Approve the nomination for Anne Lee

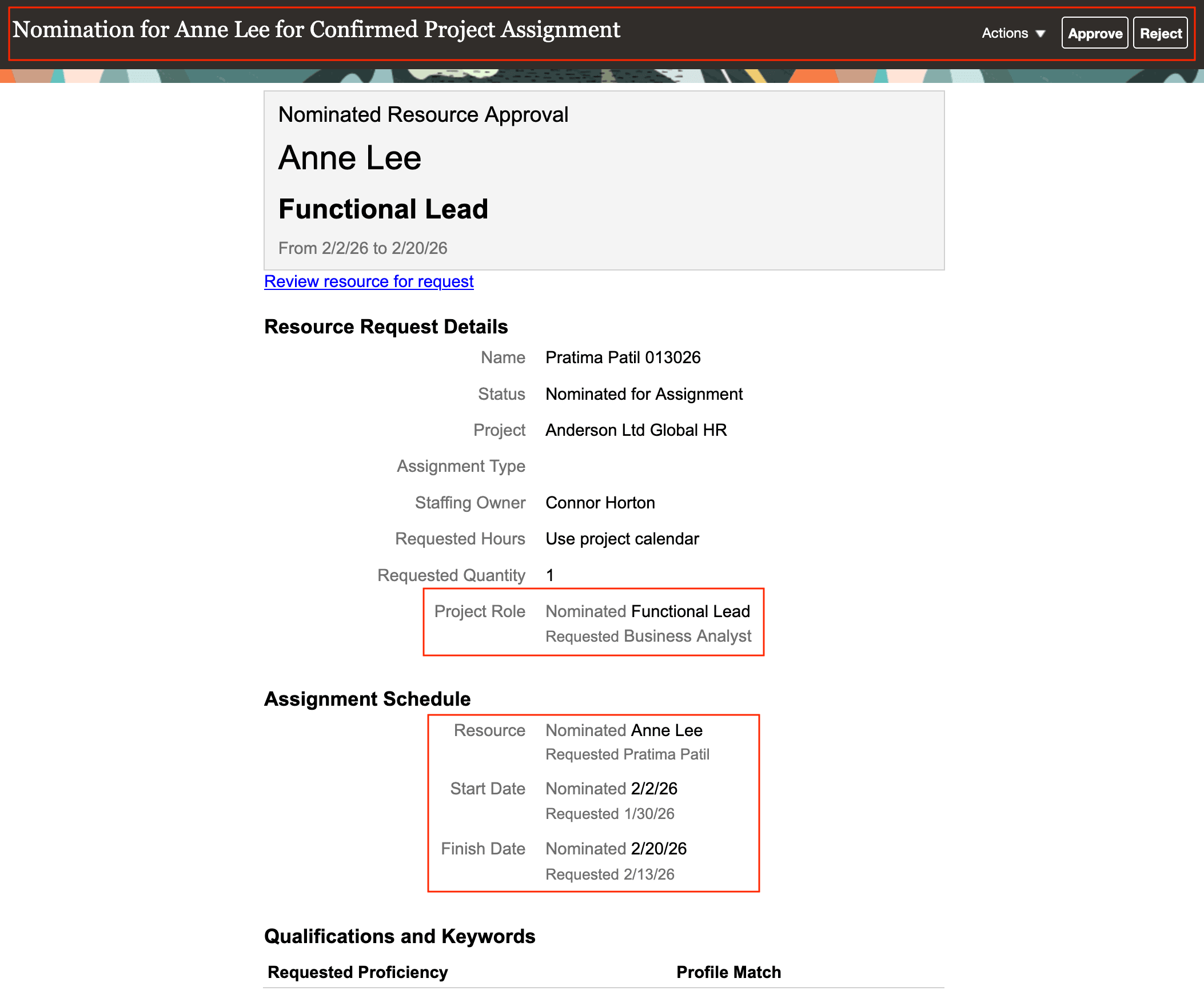point(1094,33)
